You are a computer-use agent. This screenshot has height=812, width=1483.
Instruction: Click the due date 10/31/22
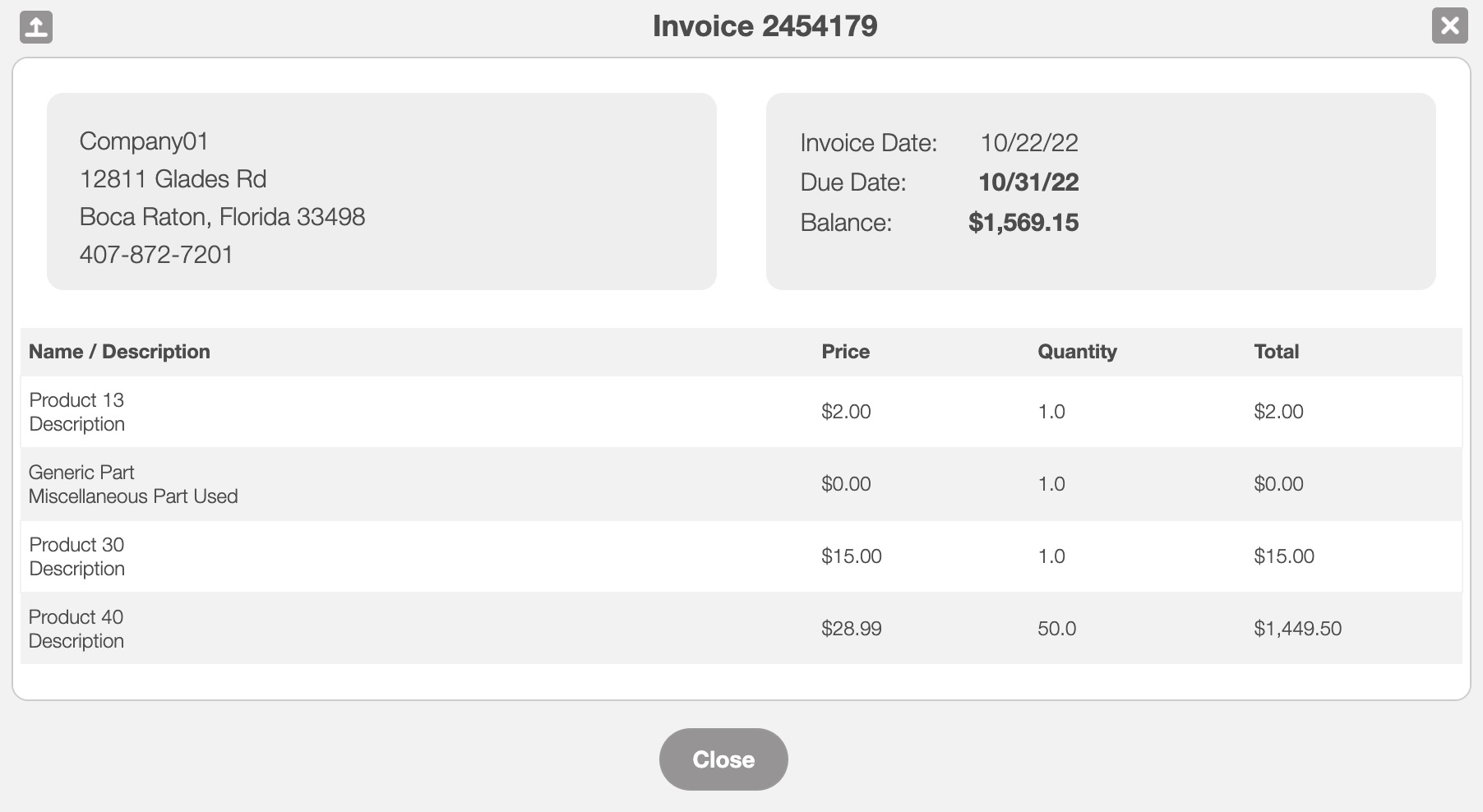tap(1028, 182)
